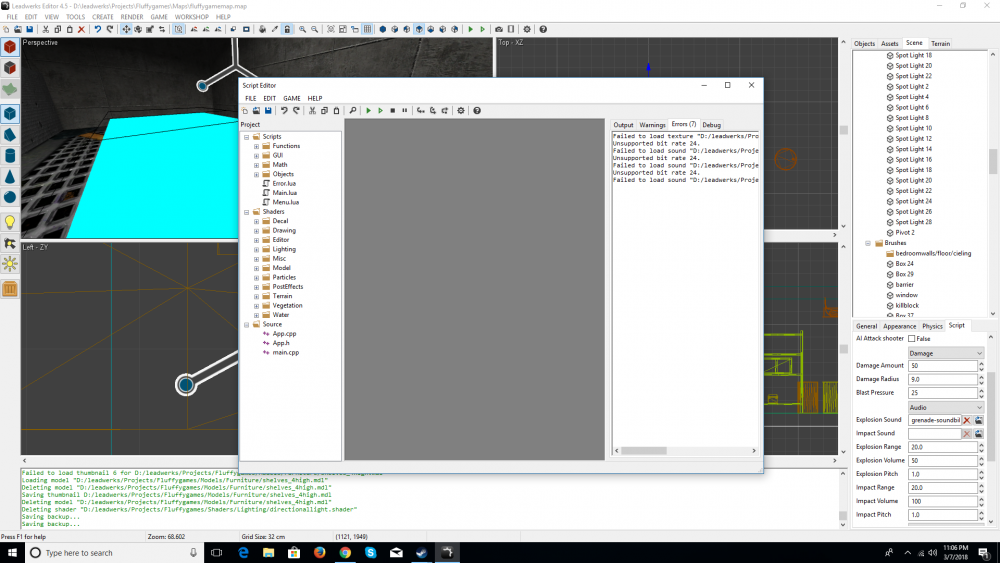Image resolution: width=1000 pixels, height=563 pixels.
Task: Click the pause icon in Script Editor toolbar
Action: (x=404, y=110)
